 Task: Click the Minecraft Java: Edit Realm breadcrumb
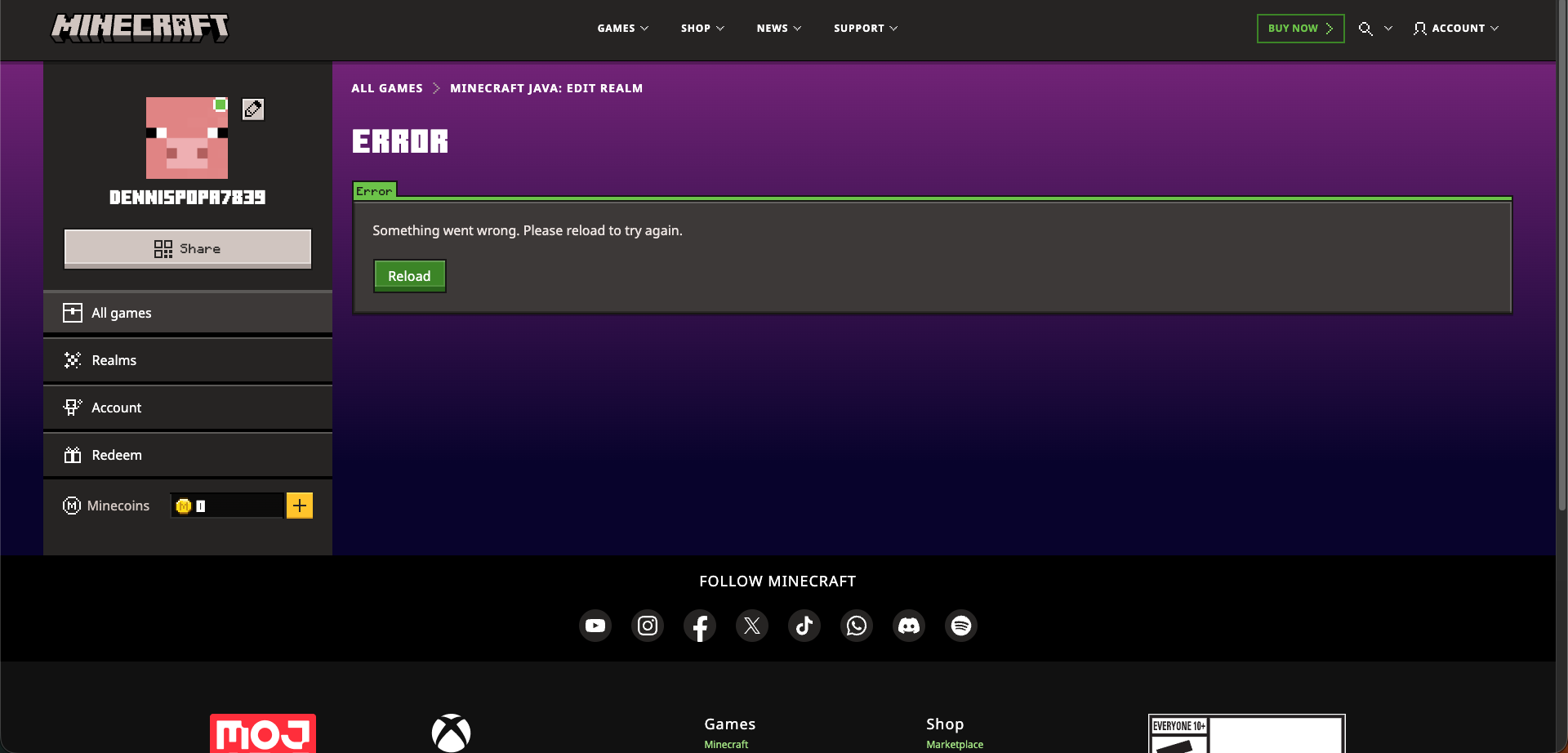tap(546, 88)
